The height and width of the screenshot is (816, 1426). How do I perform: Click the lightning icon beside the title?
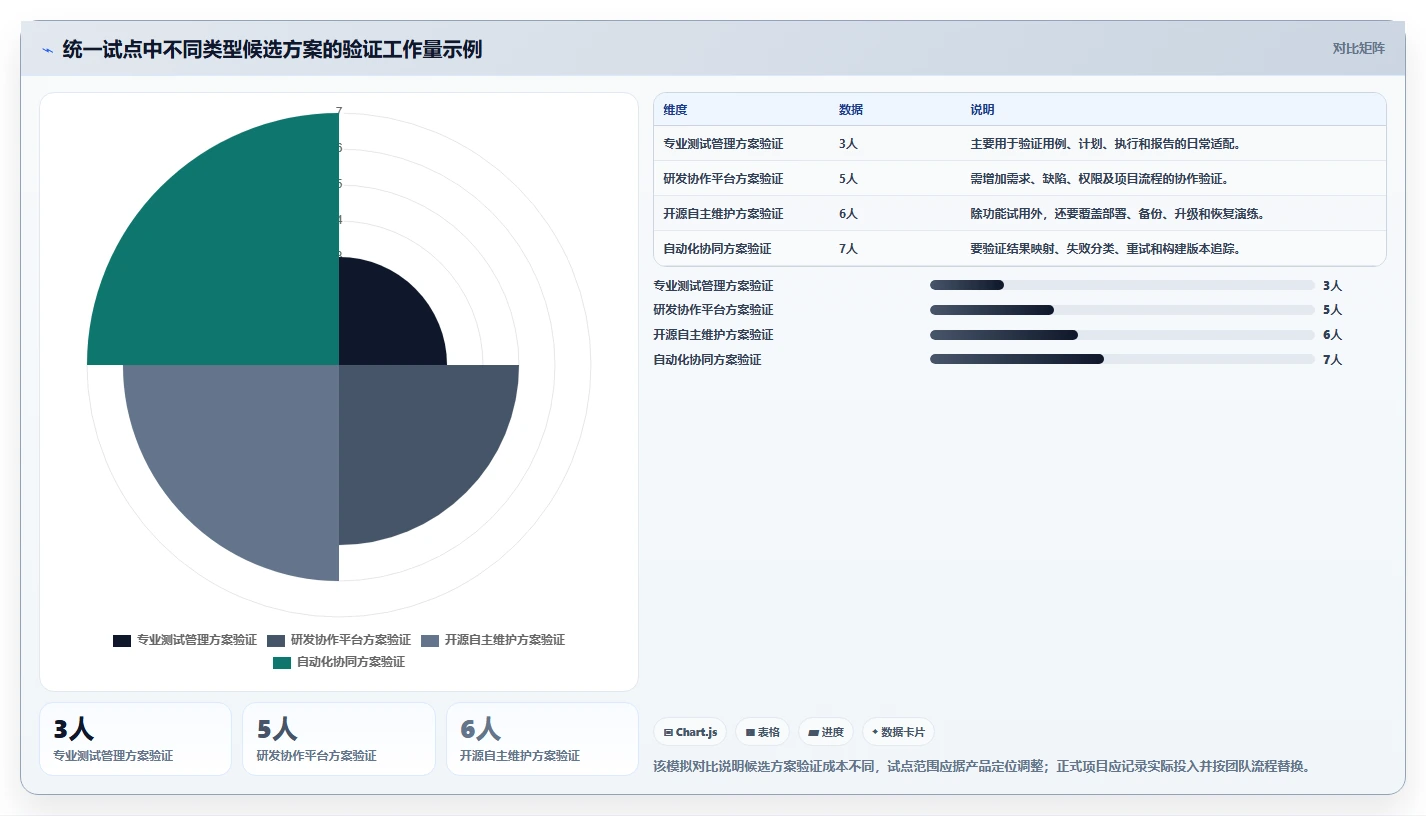[x=47, y=49]
